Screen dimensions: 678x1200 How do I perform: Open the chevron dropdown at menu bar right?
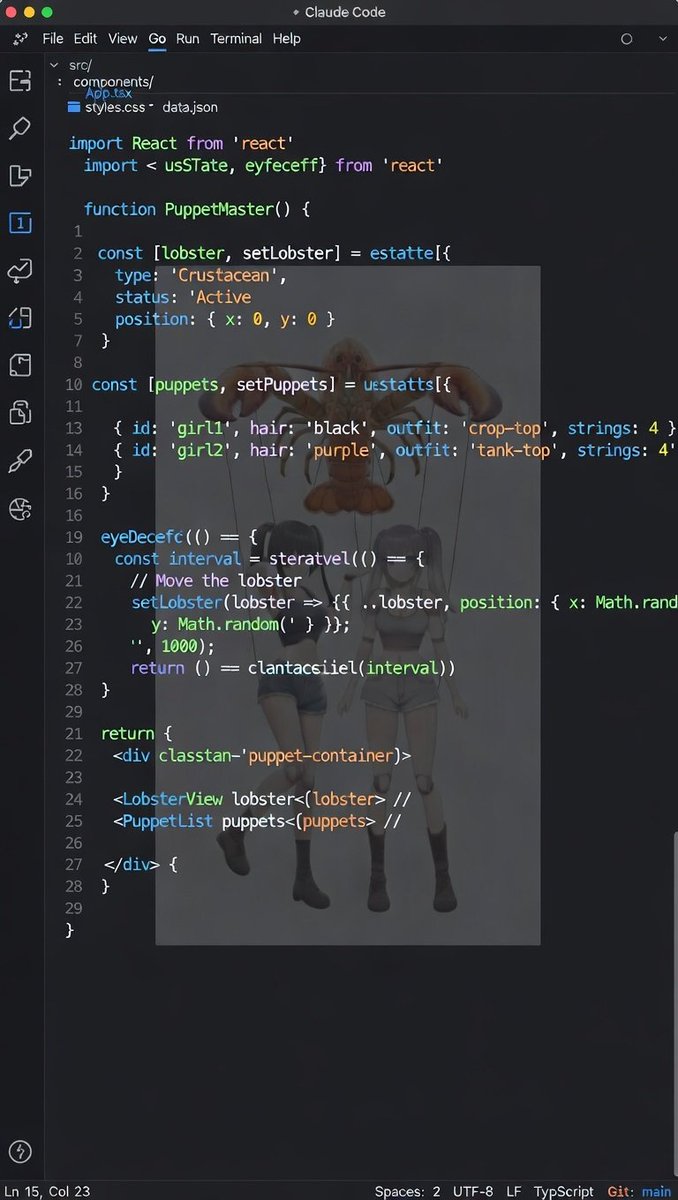tap(664, 39)
